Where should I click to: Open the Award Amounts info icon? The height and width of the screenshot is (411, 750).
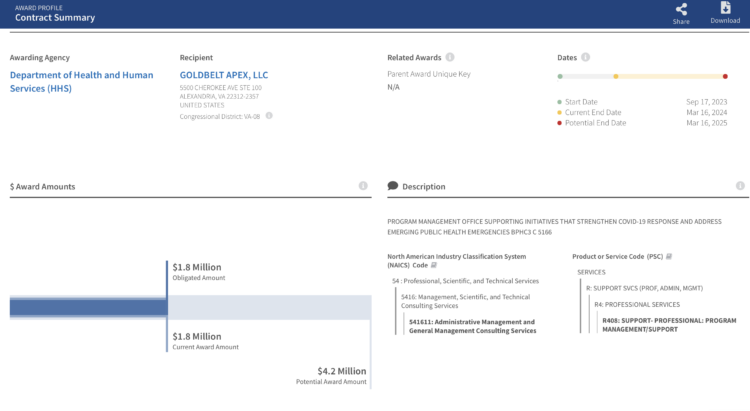[x=363, y=186]
